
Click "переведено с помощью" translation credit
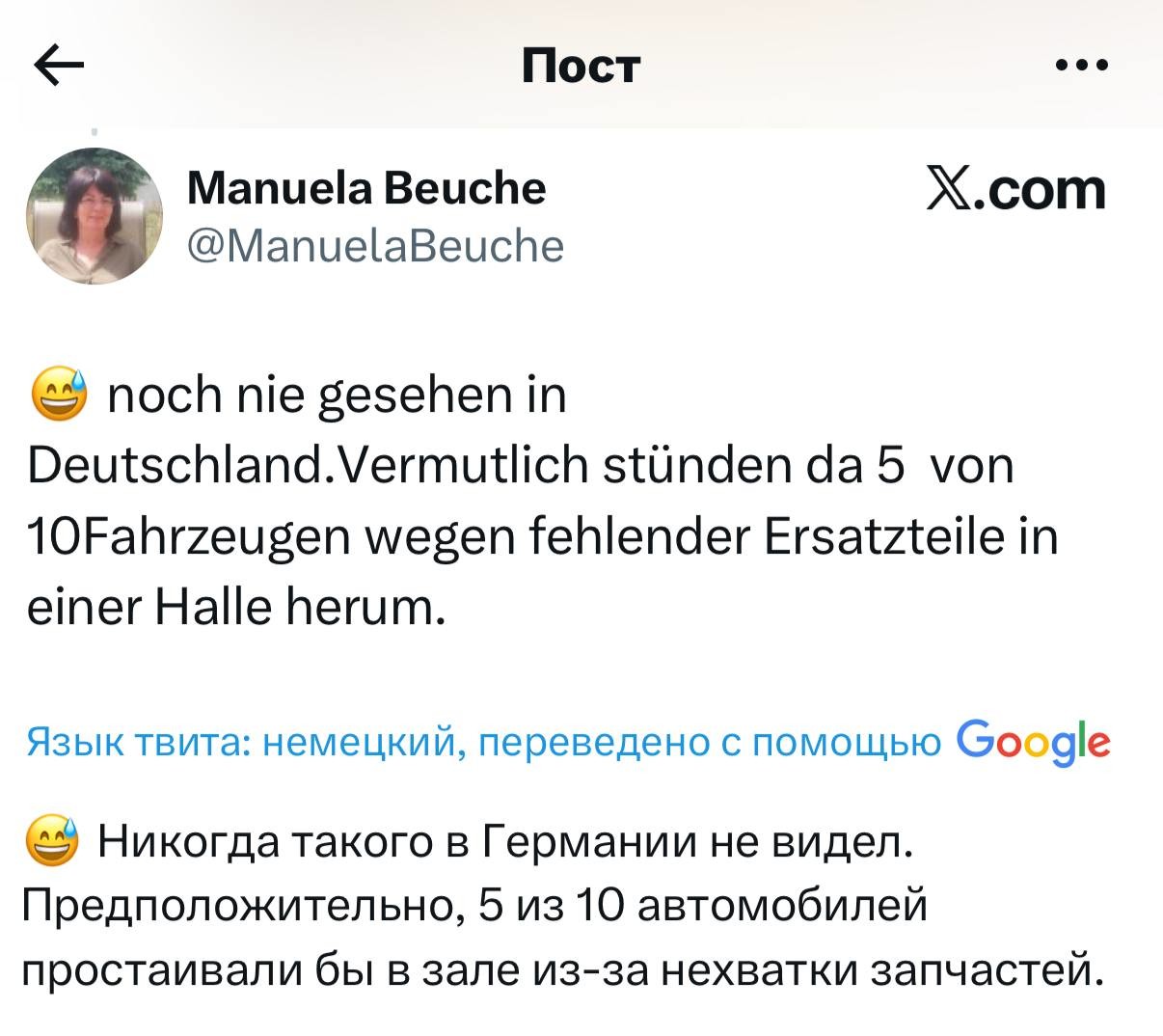pos(710,743)
